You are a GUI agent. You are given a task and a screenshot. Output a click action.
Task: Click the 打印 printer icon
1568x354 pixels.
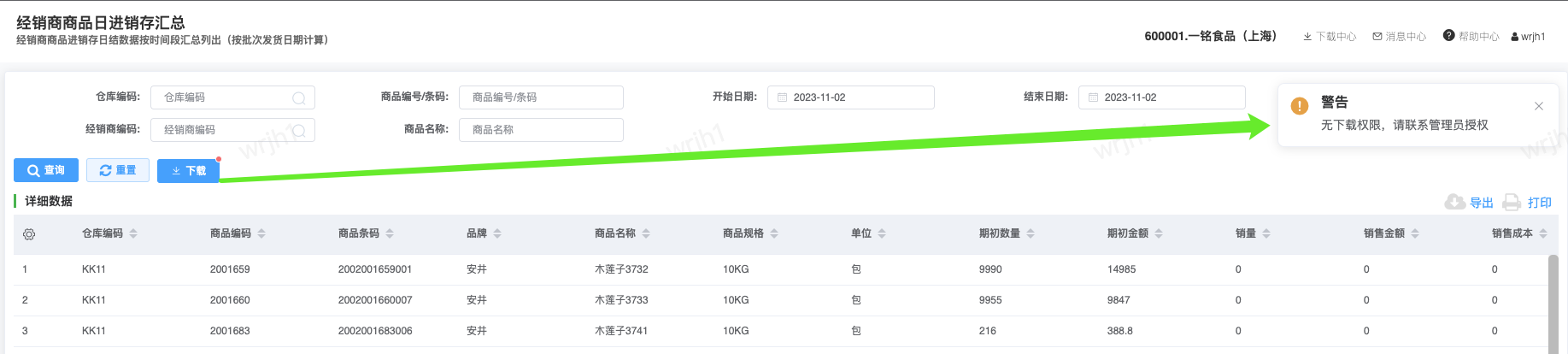point(1512,202)
